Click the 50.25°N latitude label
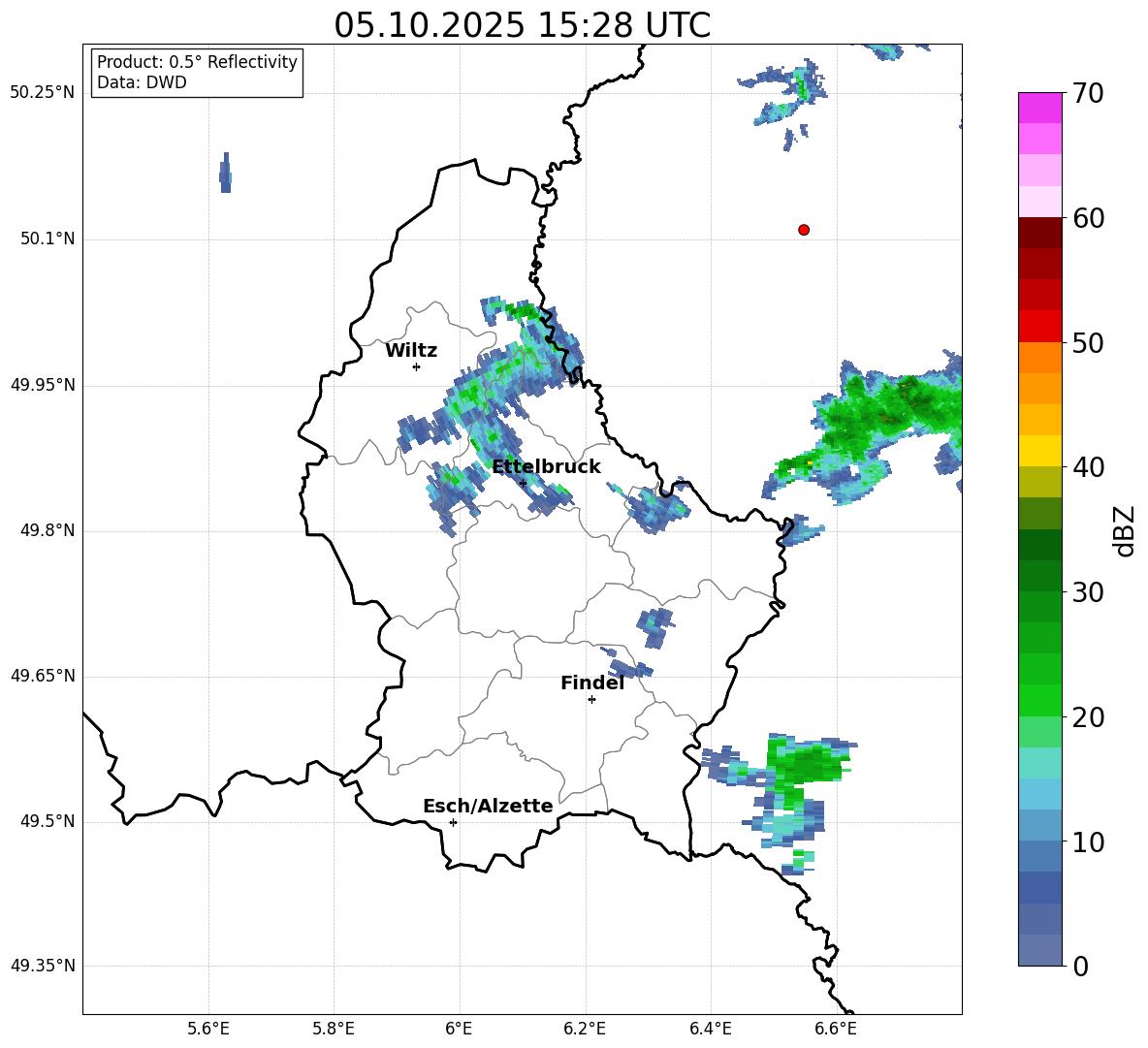 [x=43, y=93]
